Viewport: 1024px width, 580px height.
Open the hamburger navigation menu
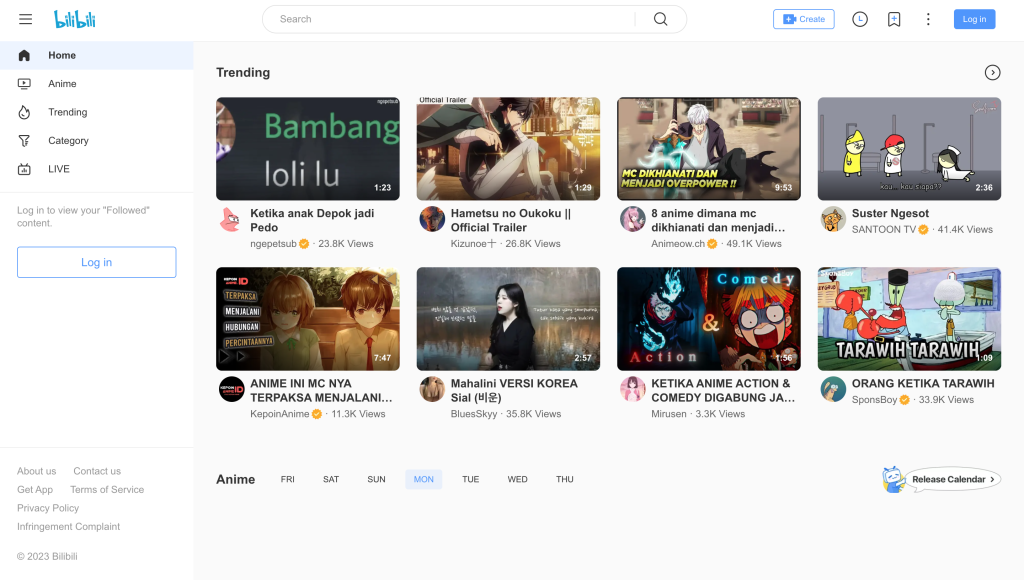pyautogui.click(x=25, y=18)
